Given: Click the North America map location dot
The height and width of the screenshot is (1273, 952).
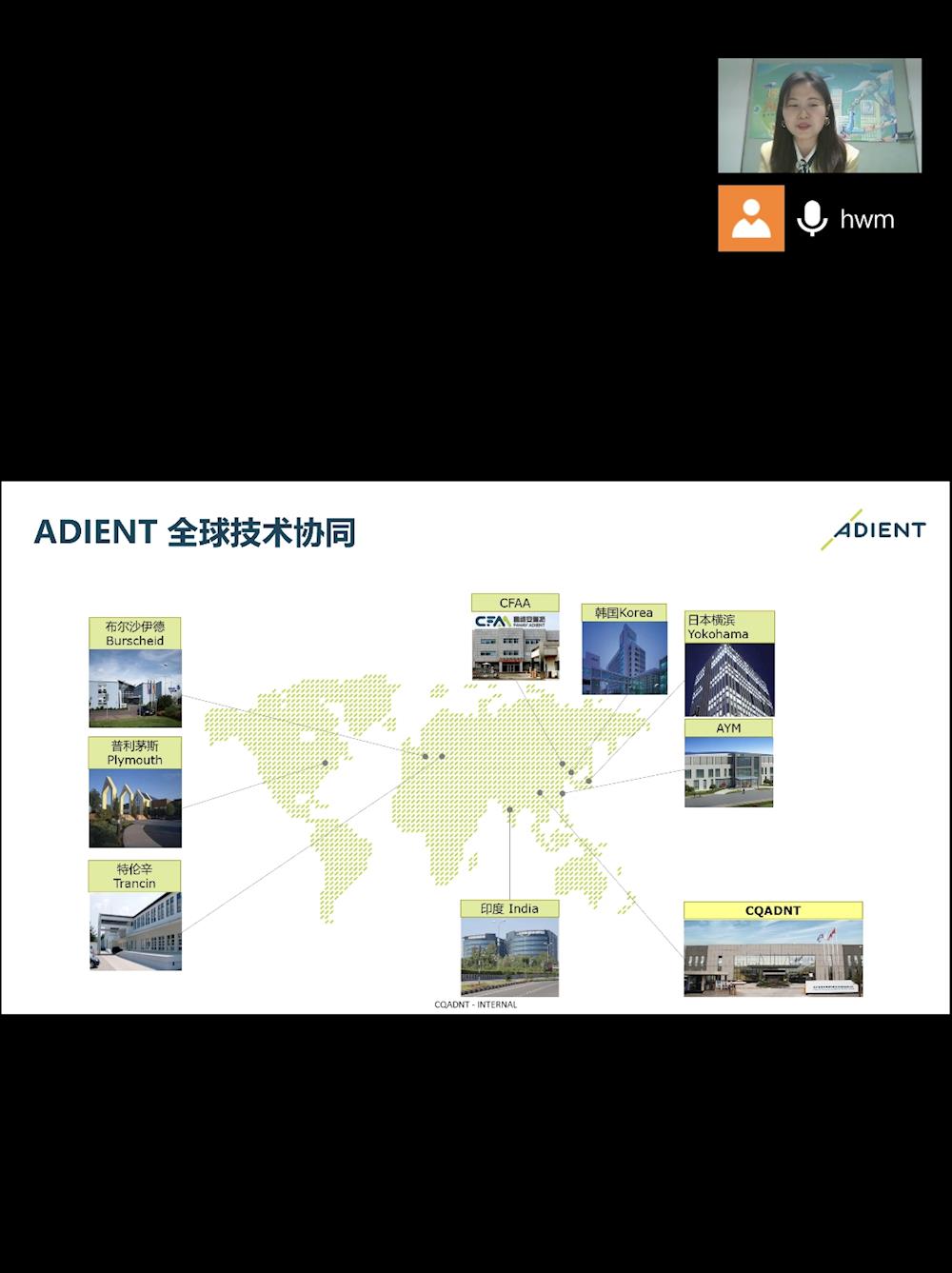Looking at the screenshot, I should point(325,763).
